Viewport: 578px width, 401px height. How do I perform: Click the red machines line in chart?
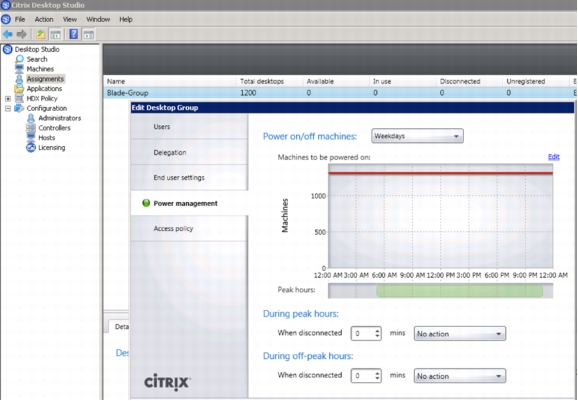[441, 173]
